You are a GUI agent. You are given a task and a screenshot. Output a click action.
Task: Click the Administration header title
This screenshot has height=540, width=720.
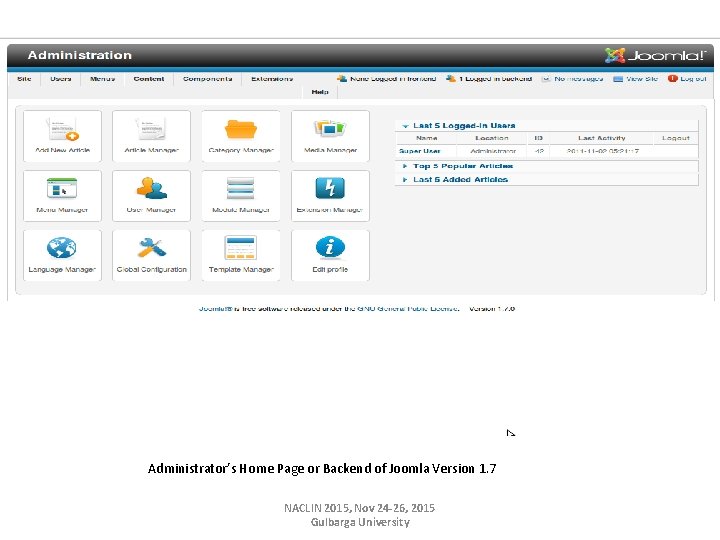79,55
